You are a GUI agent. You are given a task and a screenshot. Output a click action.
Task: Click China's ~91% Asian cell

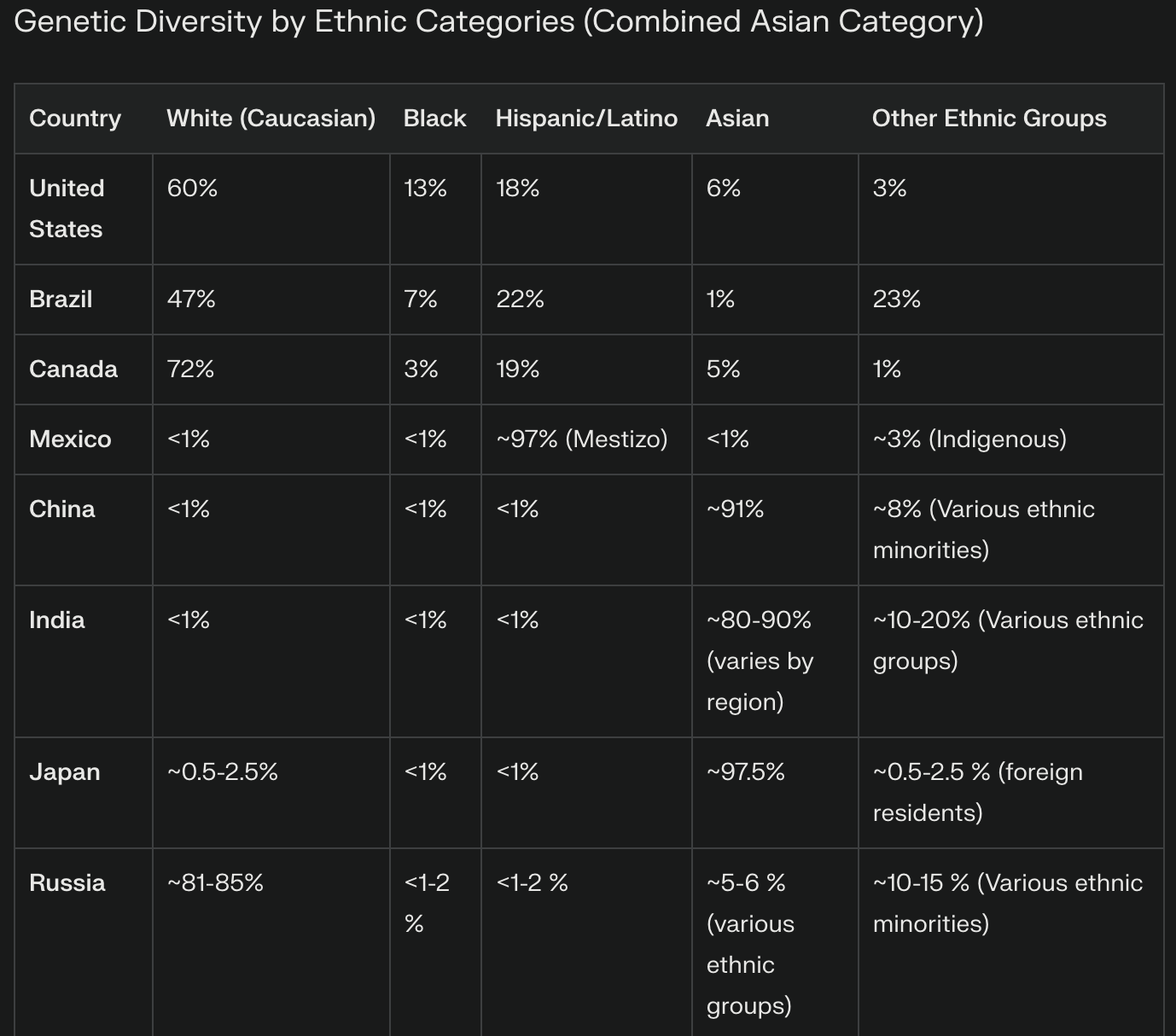[736, 509]
